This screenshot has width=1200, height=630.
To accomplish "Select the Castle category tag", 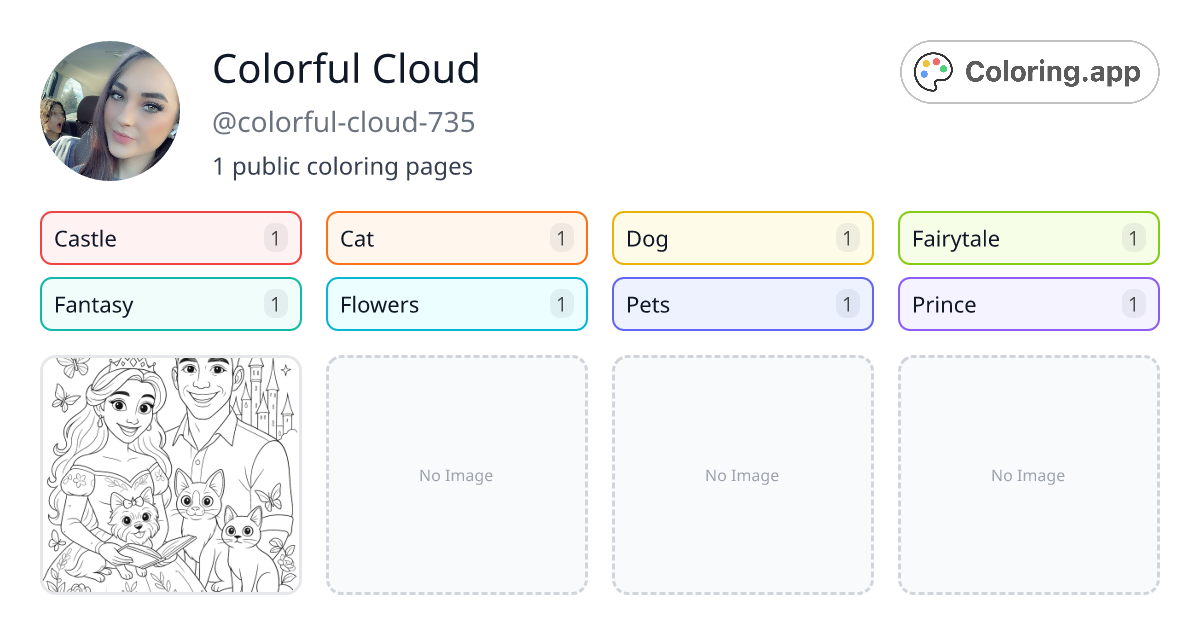I will [170, 238].
